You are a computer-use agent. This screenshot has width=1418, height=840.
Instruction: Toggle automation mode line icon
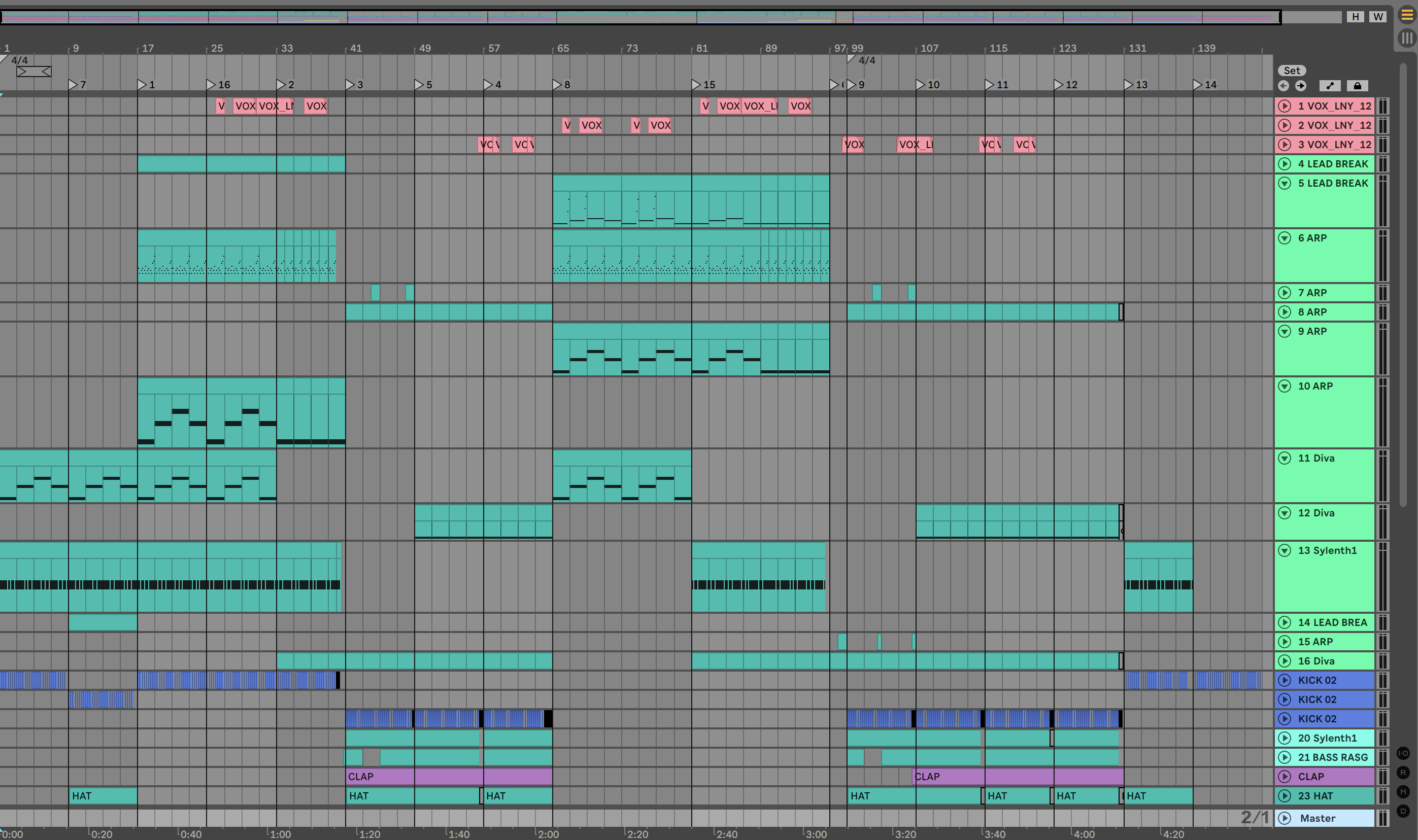pyautogui.click(x=1330, y=86)
